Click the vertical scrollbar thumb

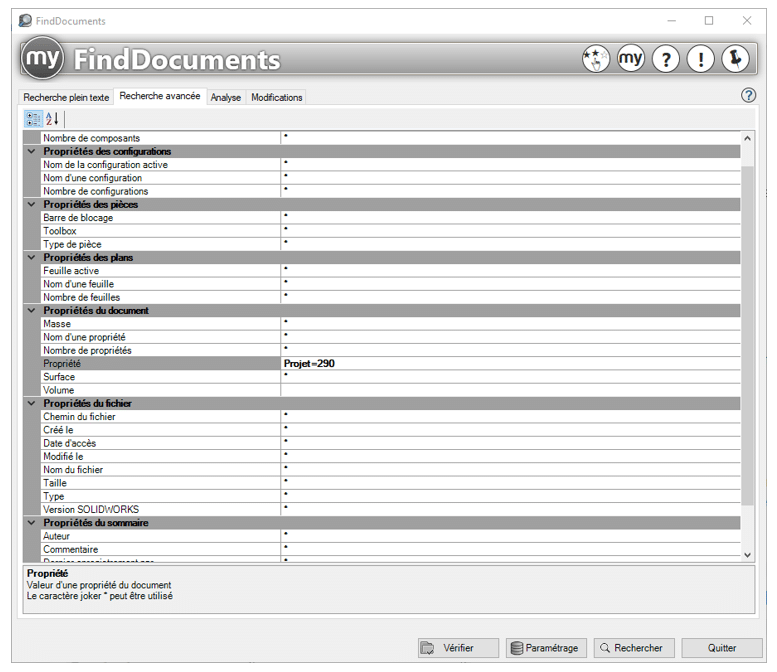747,336
